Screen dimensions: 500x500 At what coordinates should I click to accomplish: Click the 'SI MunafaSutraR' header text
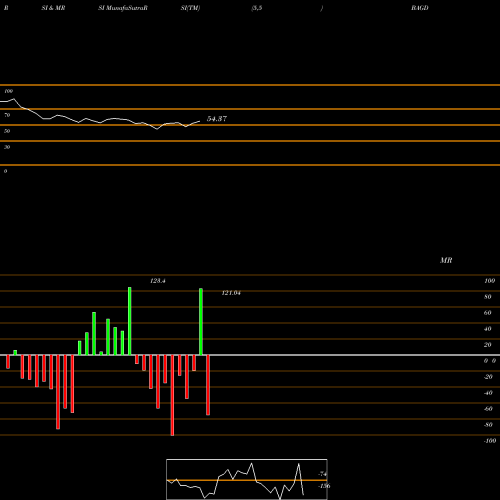[x=123, y=8]
